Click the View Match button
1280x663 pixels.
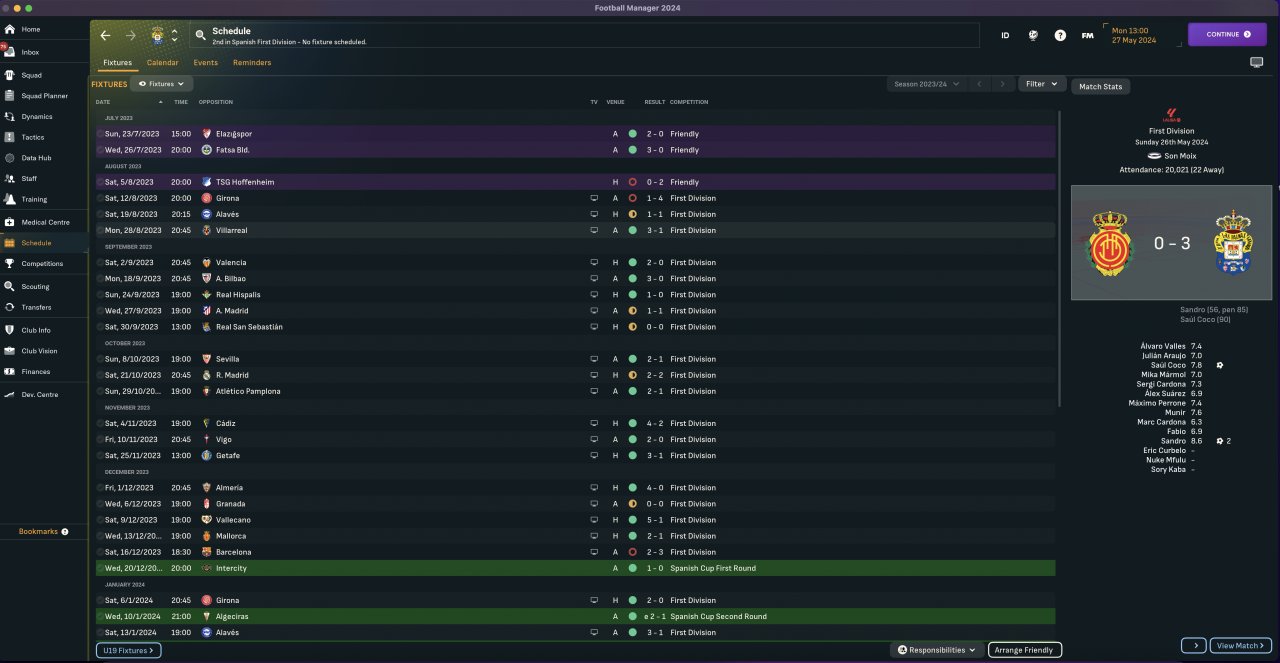click(x=1240, y=646)
